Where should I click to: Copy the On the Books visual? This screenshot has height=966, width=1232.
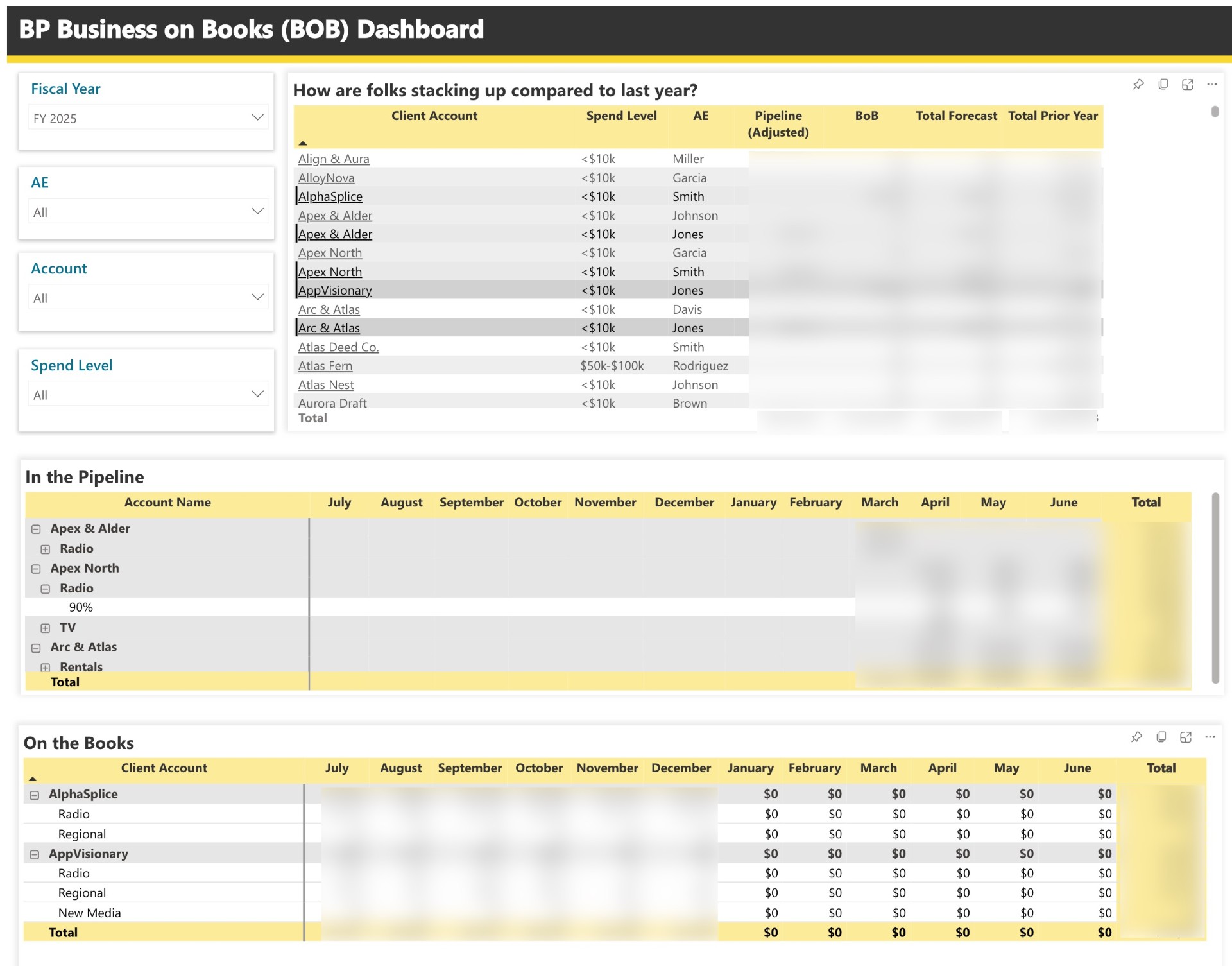pyautogui.click(x=1161, y=737)
